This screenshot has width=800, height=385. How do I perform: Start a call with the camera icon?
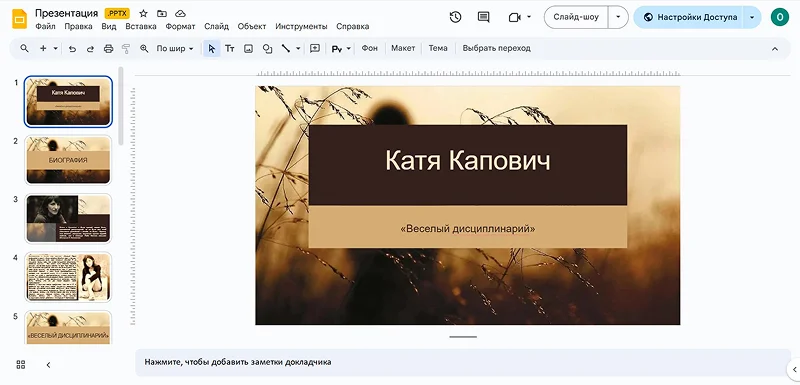point(514,17)
